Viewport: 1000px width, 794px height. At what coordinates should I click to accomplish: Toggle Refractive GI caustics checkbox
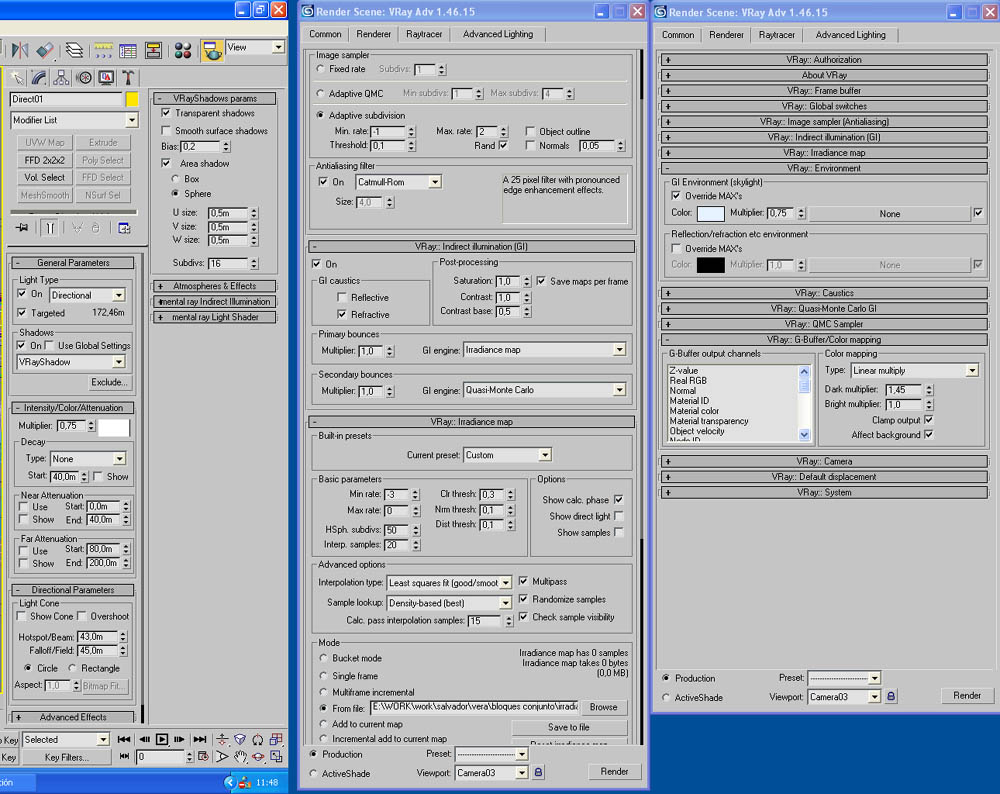pos(342,314)
